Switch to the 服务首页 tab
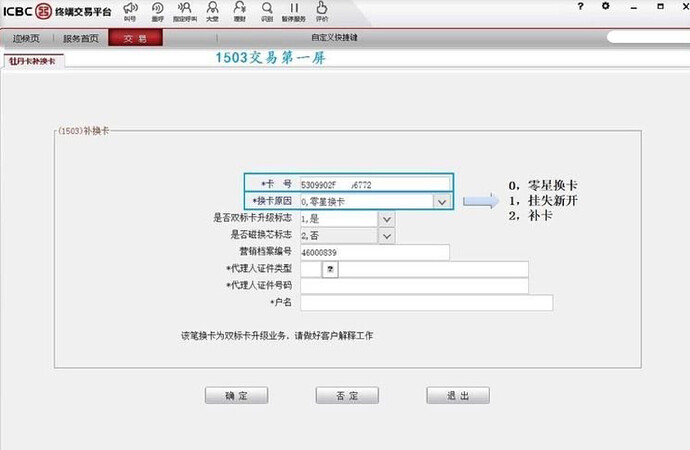Screen dimensions: 690x450 point(81,38)
